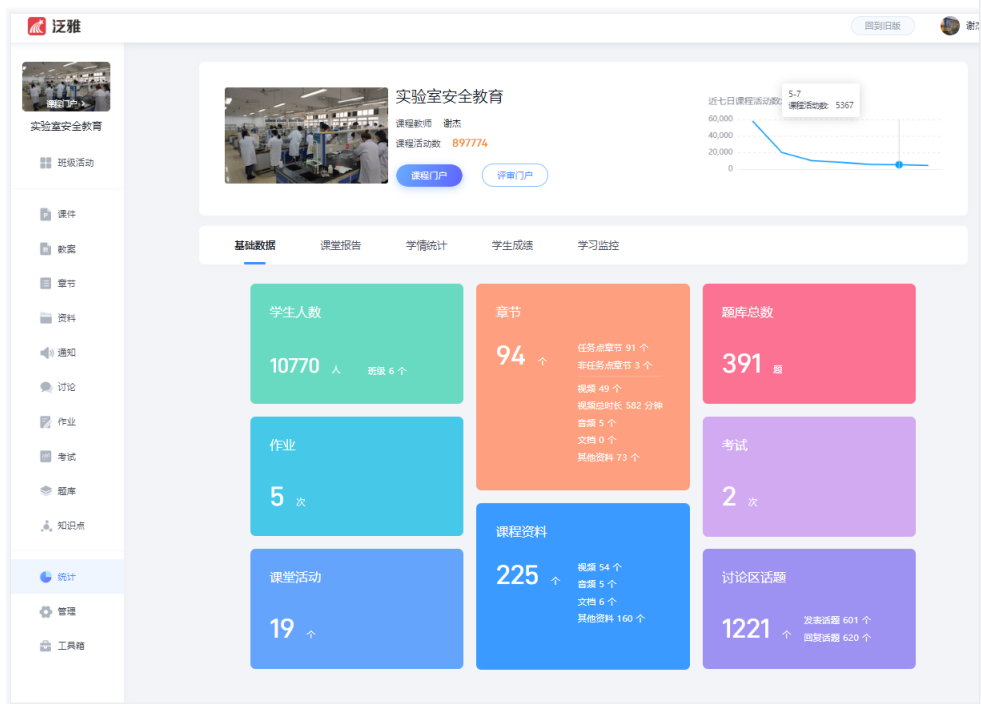
Task: Select the 作业 pencil icon
Action: pyautogui.click(x=45, y=422)
